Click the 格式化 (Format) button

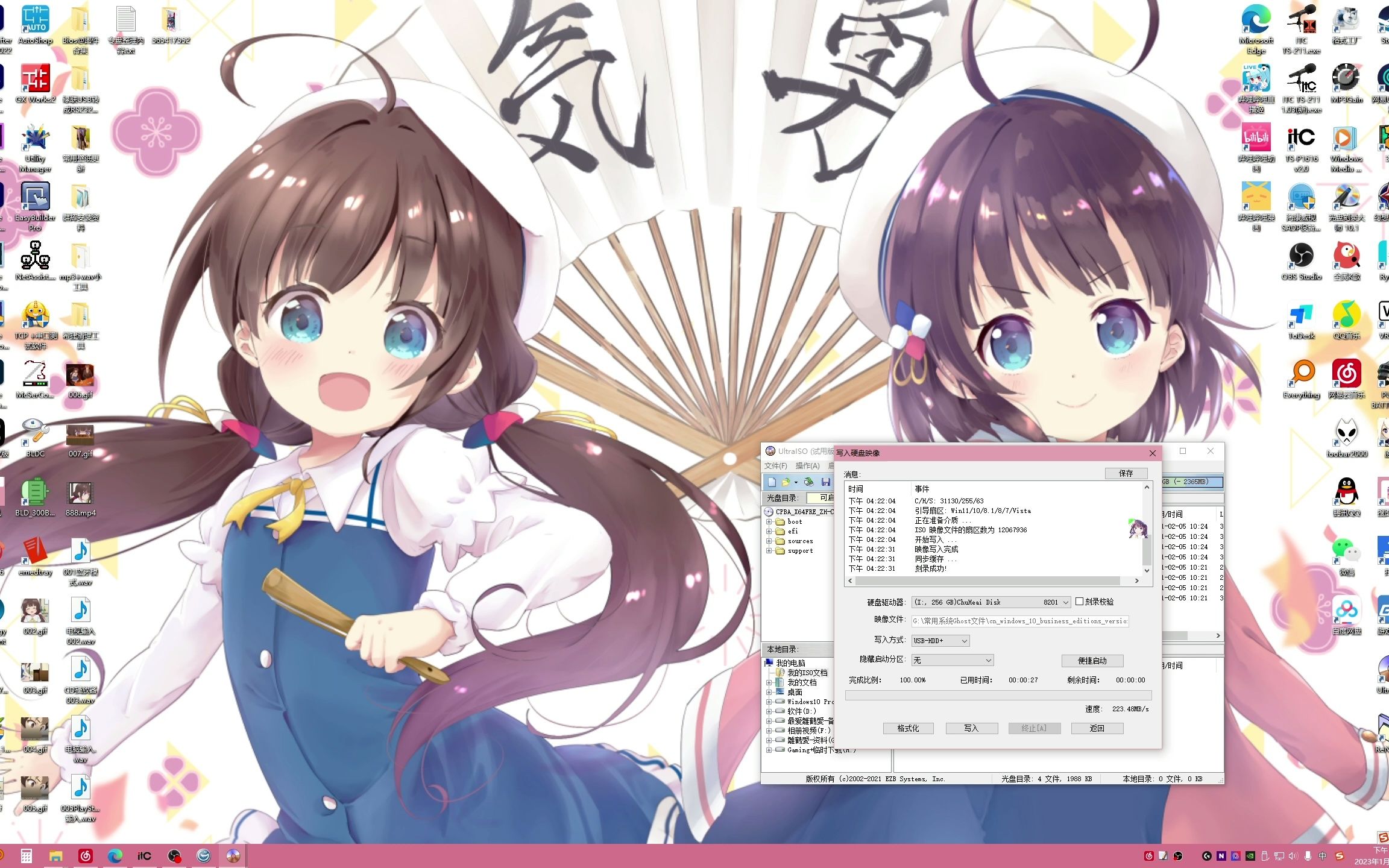906,728
